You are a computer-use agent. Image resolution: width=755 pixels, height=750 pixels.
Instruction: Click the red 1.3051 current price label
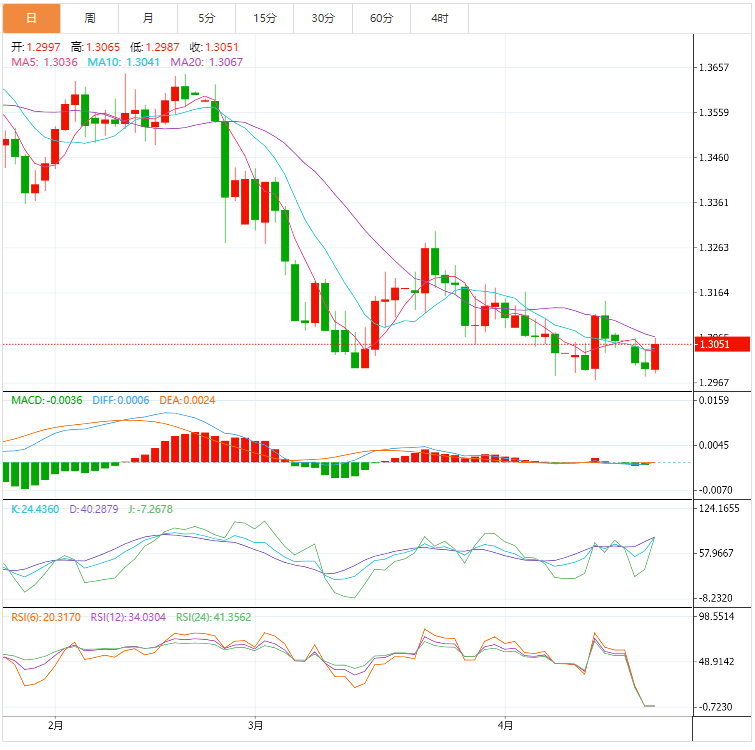[x=722, y=344]
